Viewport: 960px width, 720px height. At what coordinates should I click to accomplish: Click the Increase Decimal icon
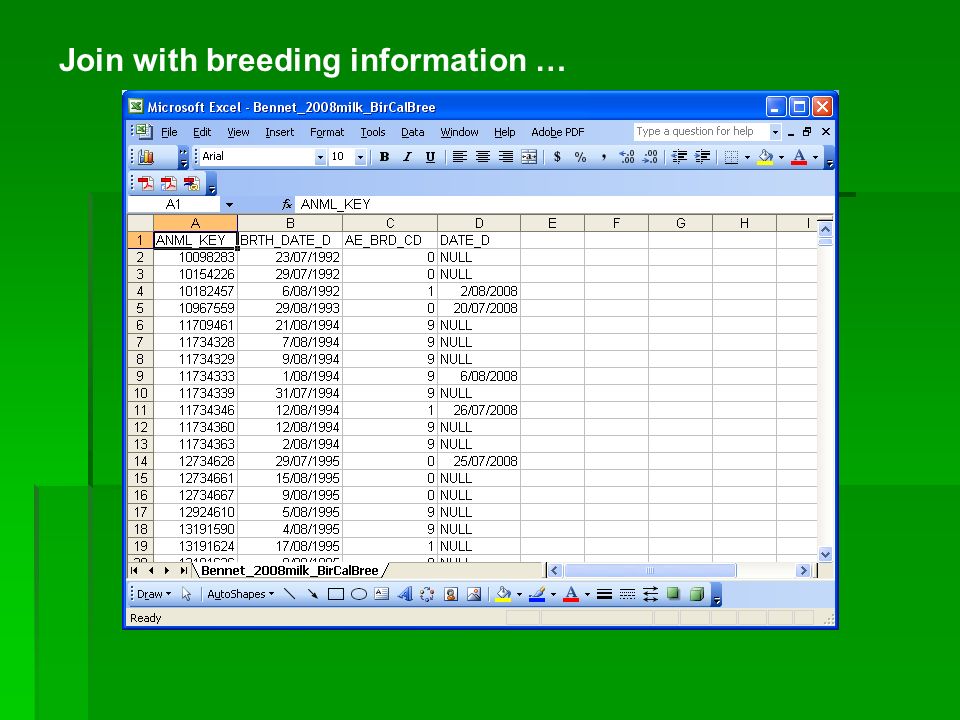627,157
